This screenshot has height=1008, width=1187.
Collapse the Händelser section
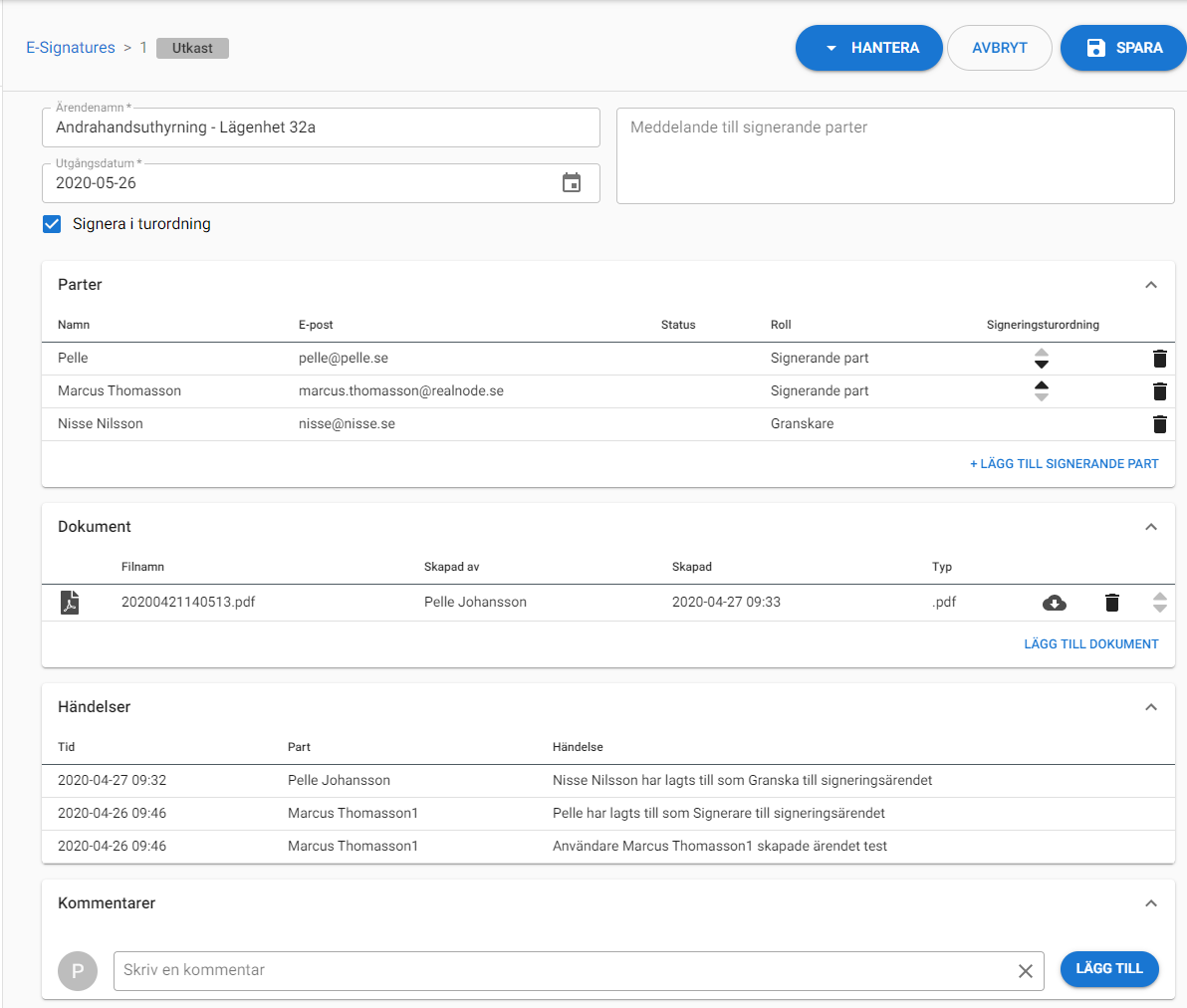click(x=1150, y=707)
